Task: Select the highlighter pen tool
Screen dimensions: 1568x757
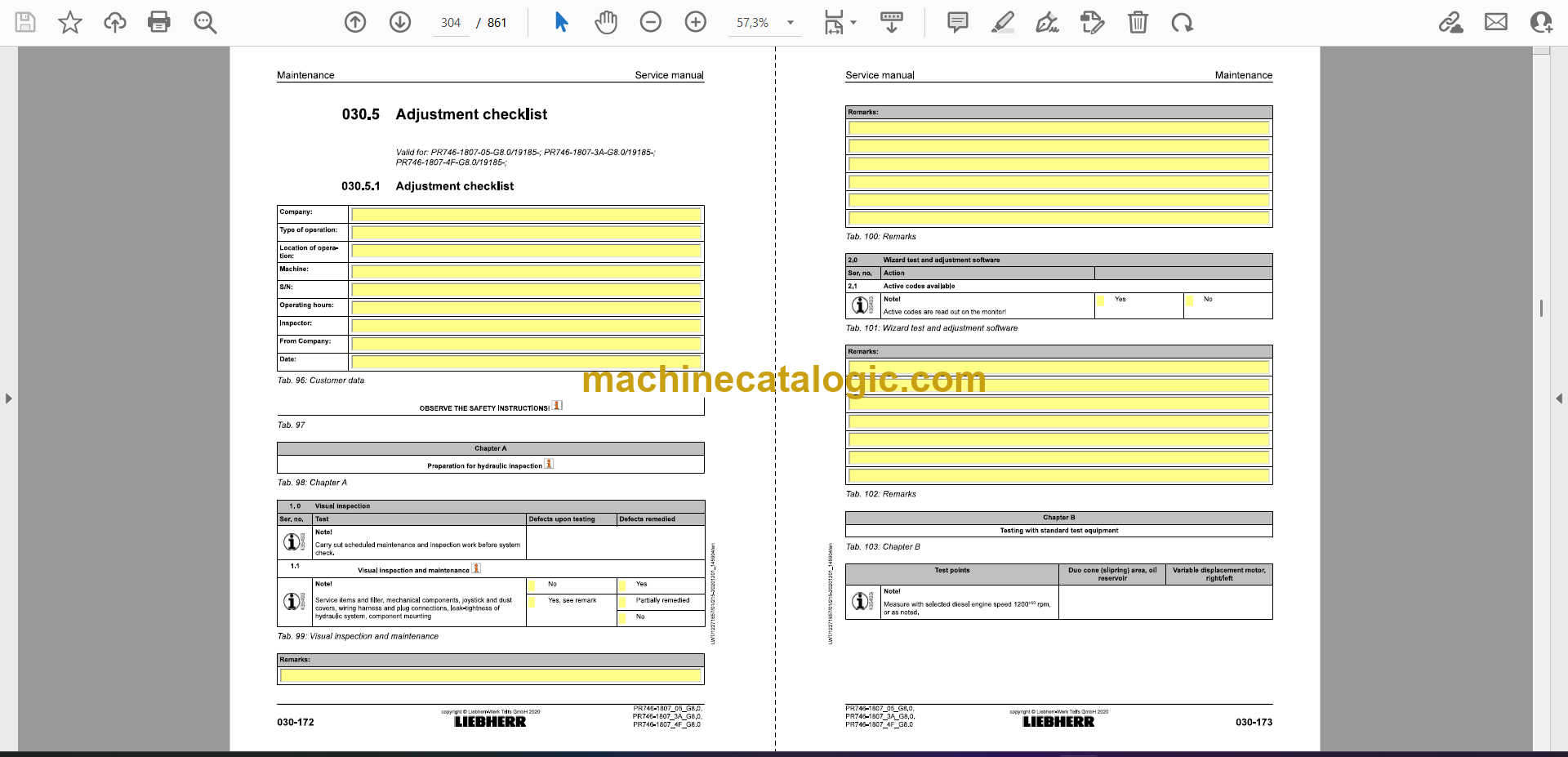Action: point(1003,22)
